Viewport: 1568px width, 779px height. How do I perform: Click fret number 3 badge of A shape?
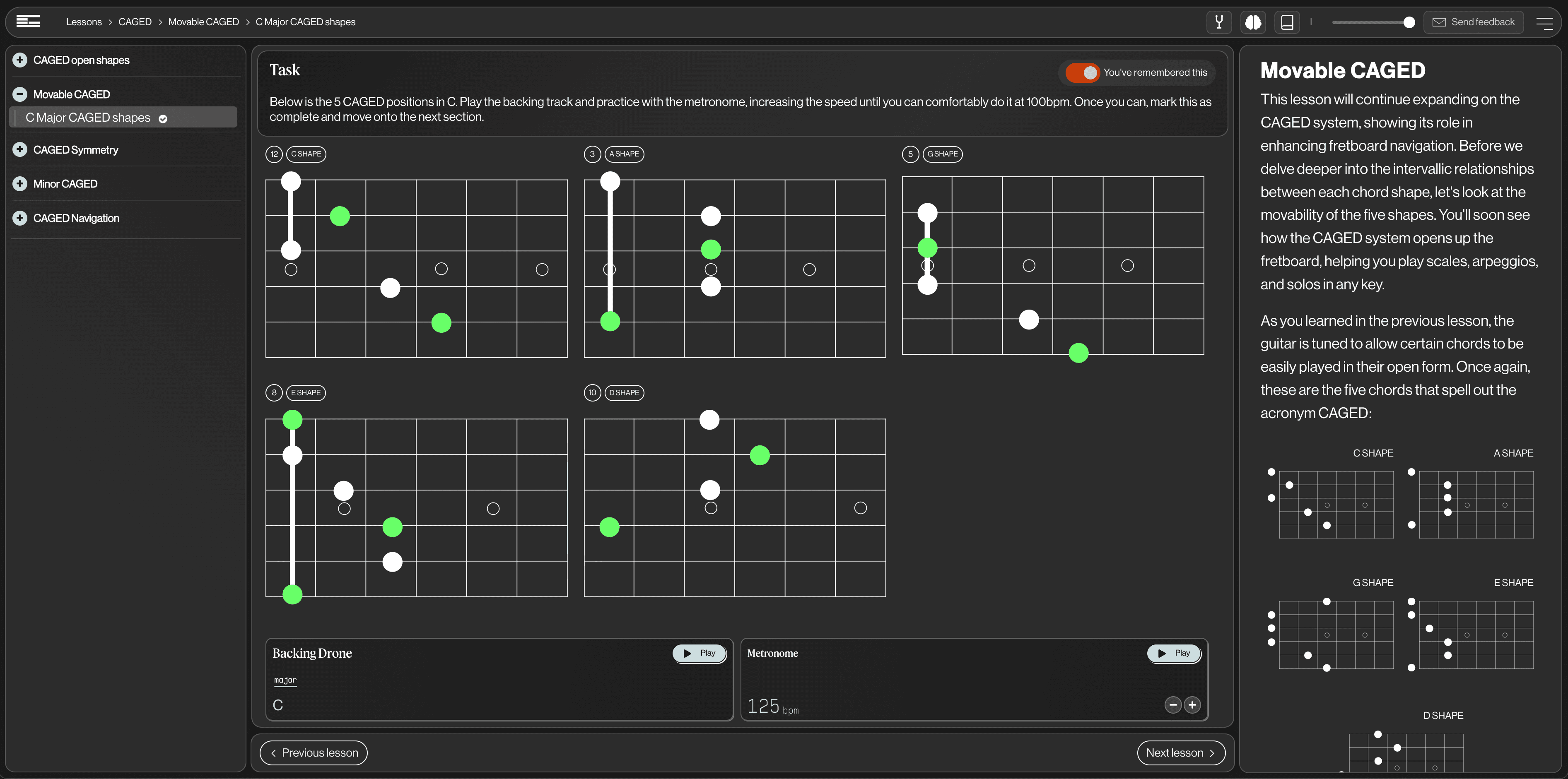[x=592, y=154]
